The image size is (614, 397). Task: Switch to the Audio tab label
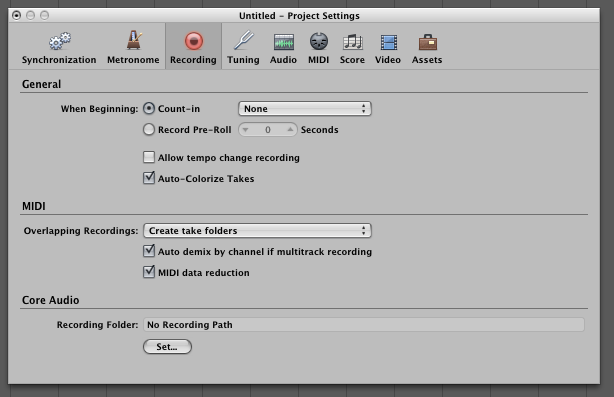[283, 60]
